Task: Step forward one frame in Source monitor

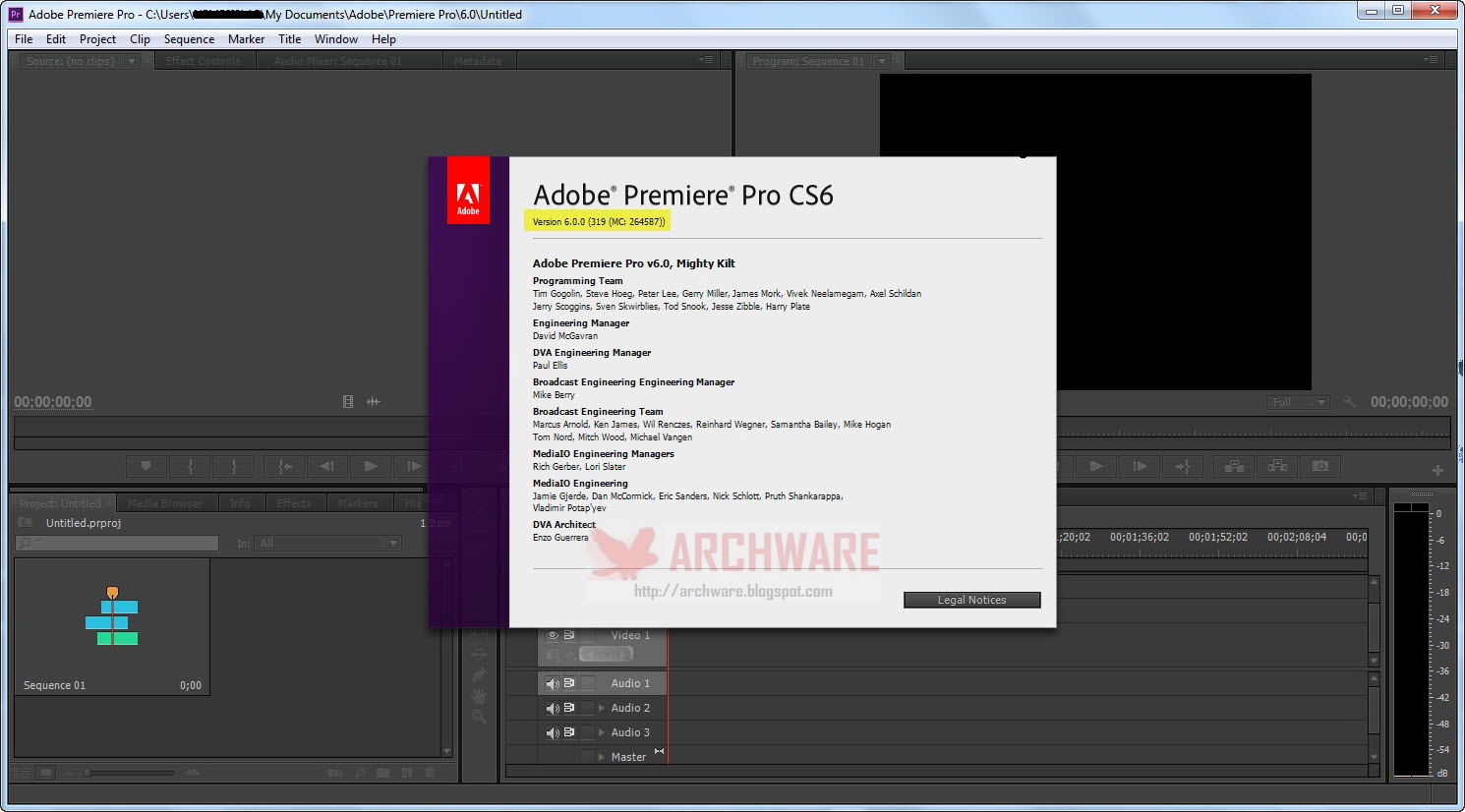Action: (414, 466)
